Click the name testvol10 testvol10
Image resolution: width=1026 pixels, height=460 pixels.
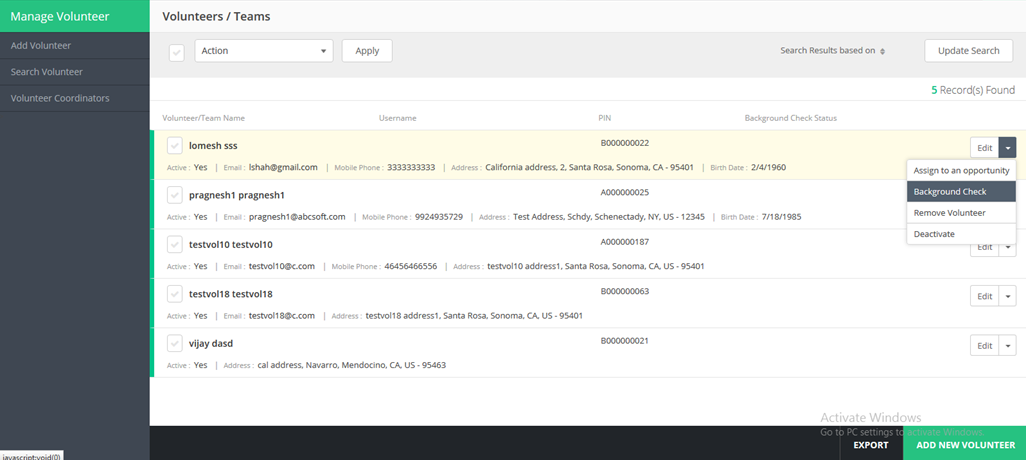pyautogui.click(x=230, y=245)
